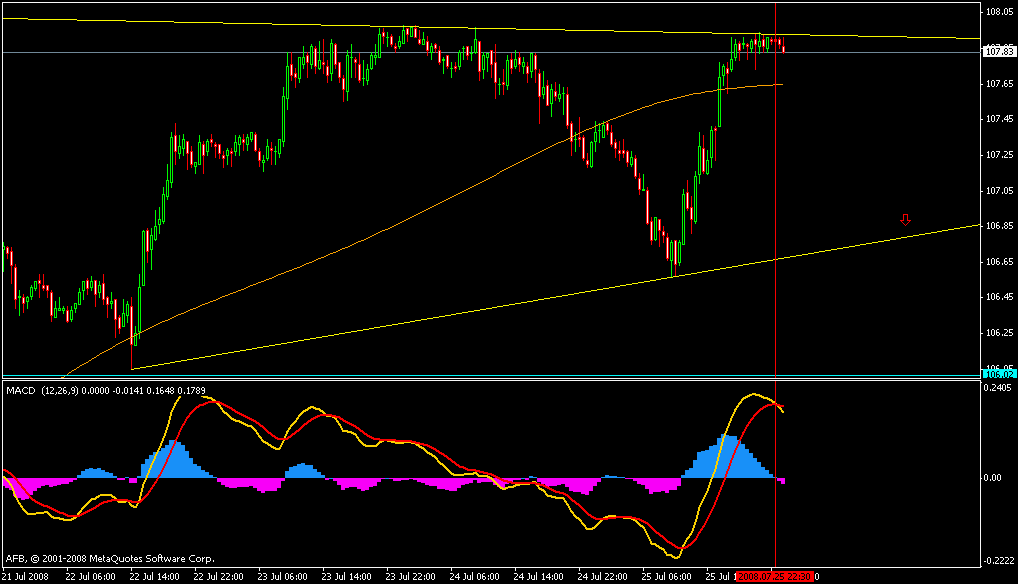This screenshot has height=584, width=1018.
Task: Click the 108.05 price scale label
Action: tap(996, 12)
